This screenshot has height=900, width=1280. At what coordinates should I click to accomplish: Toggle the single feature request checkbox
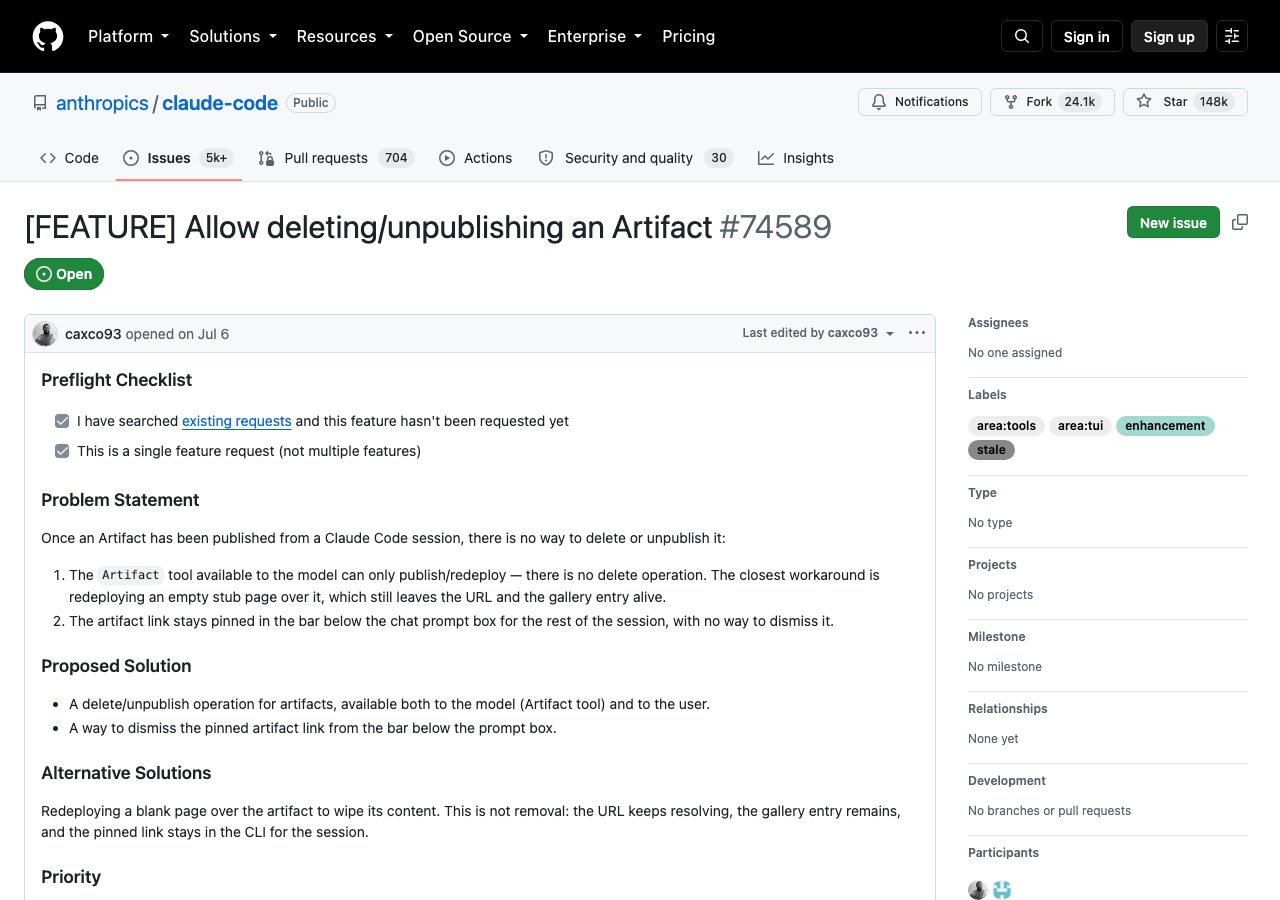62,451
